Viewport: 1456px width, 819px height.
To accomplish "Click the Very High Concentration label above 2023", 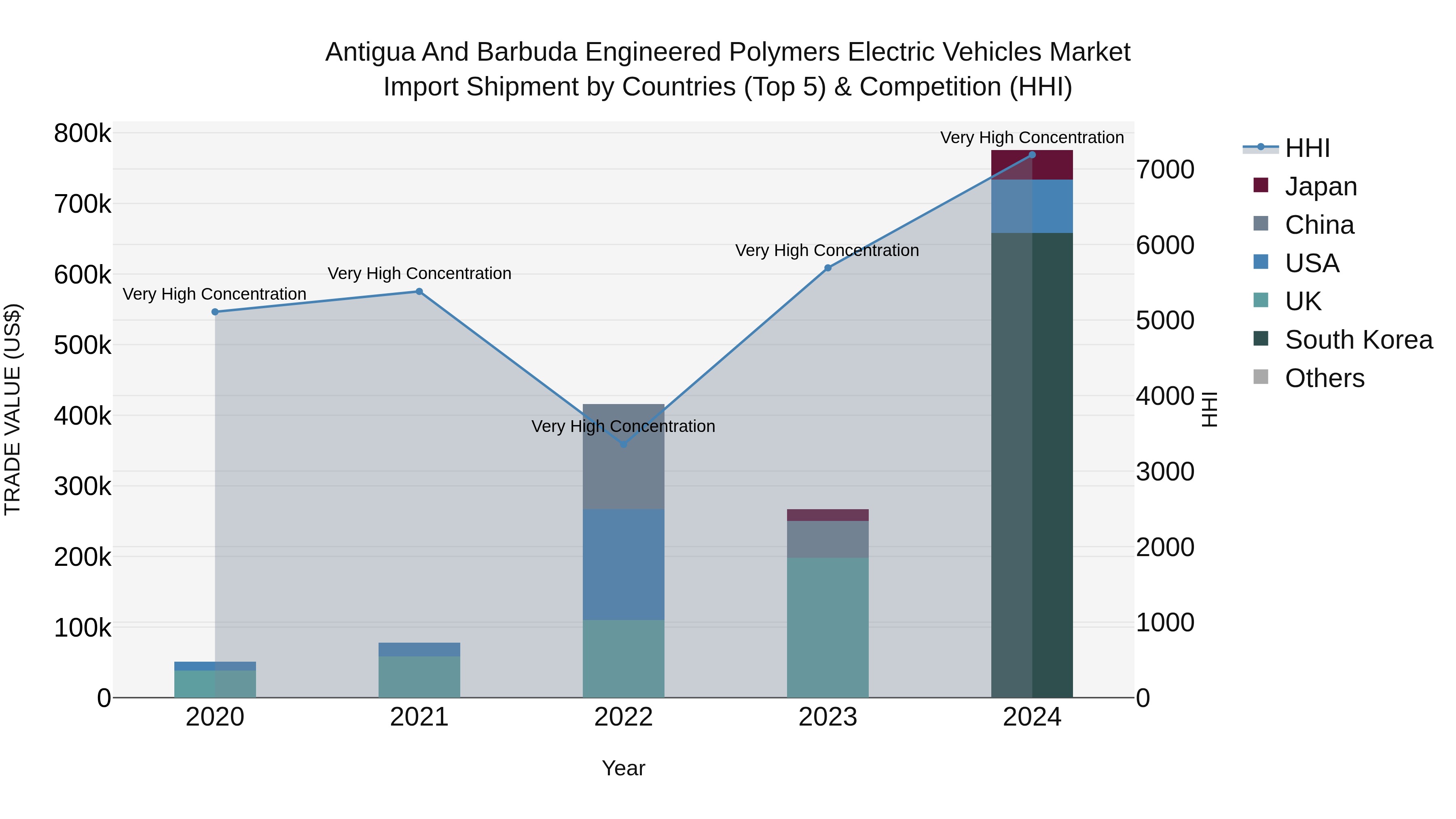I will [x=827, y=250].
